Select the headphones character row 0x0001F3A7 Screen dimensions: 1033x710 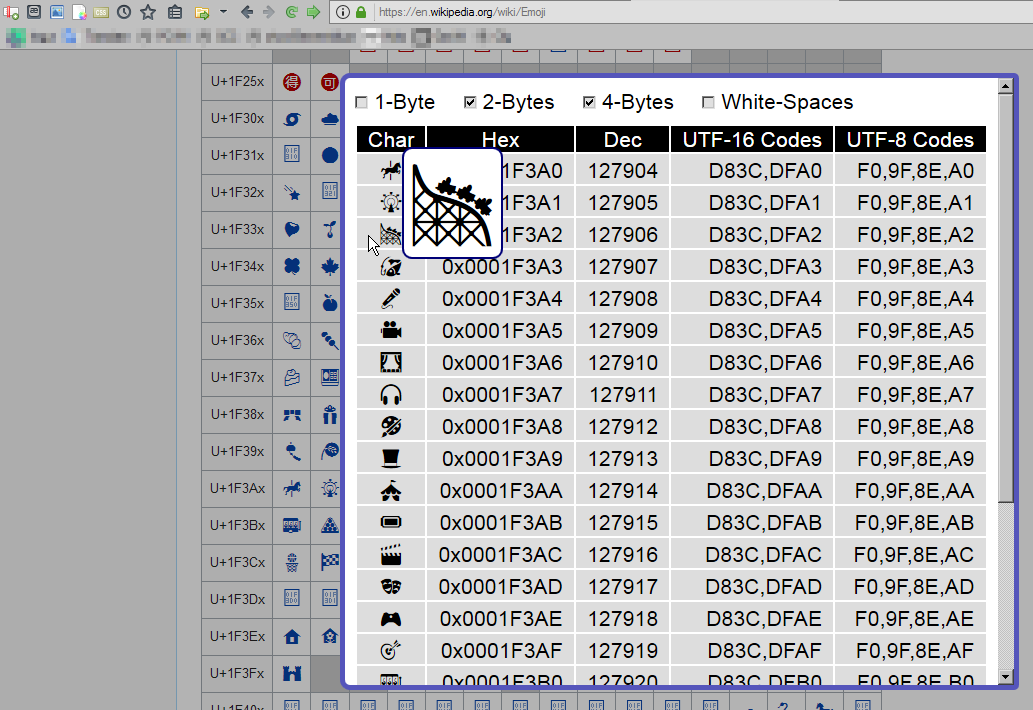point(671,395)
